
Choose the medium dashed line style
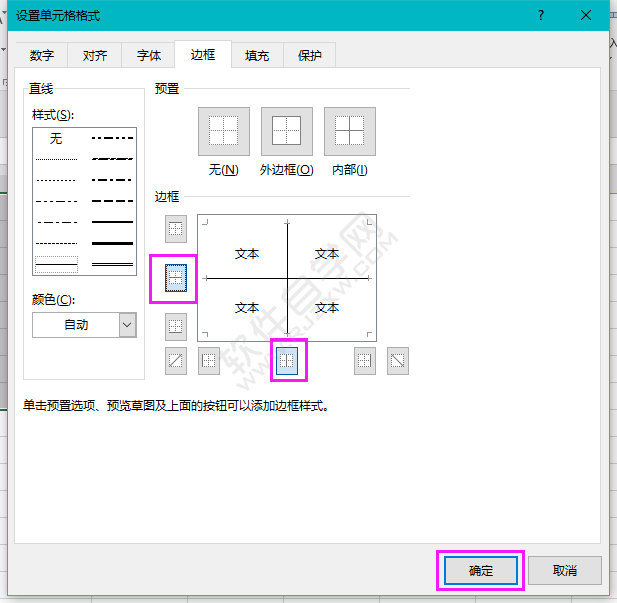113,201
